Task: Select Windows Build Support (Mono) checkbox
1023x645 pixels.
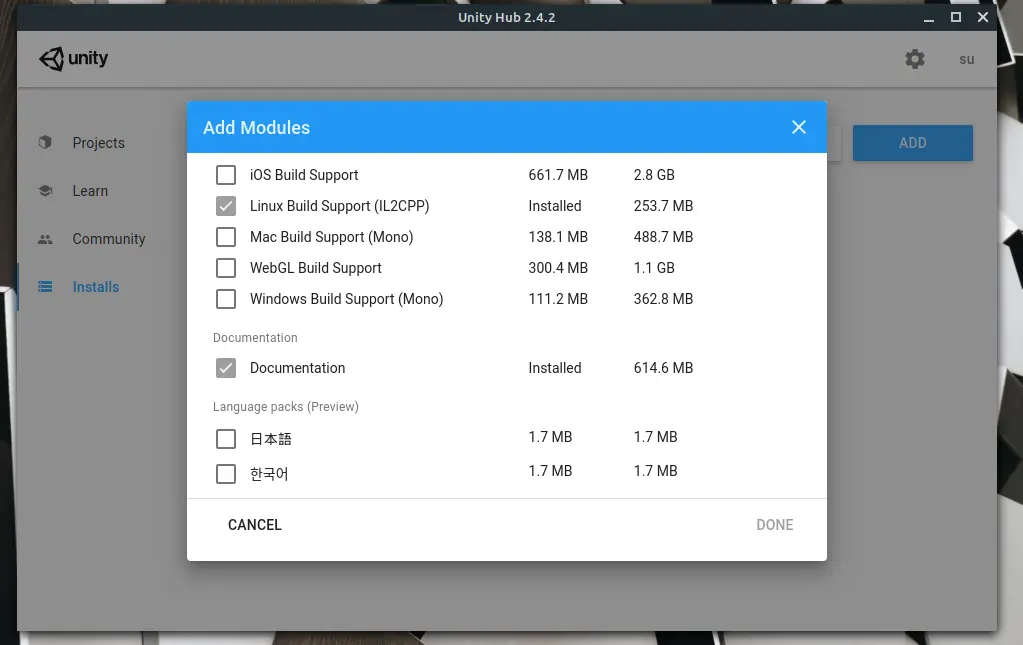Action: click(226, 299)
